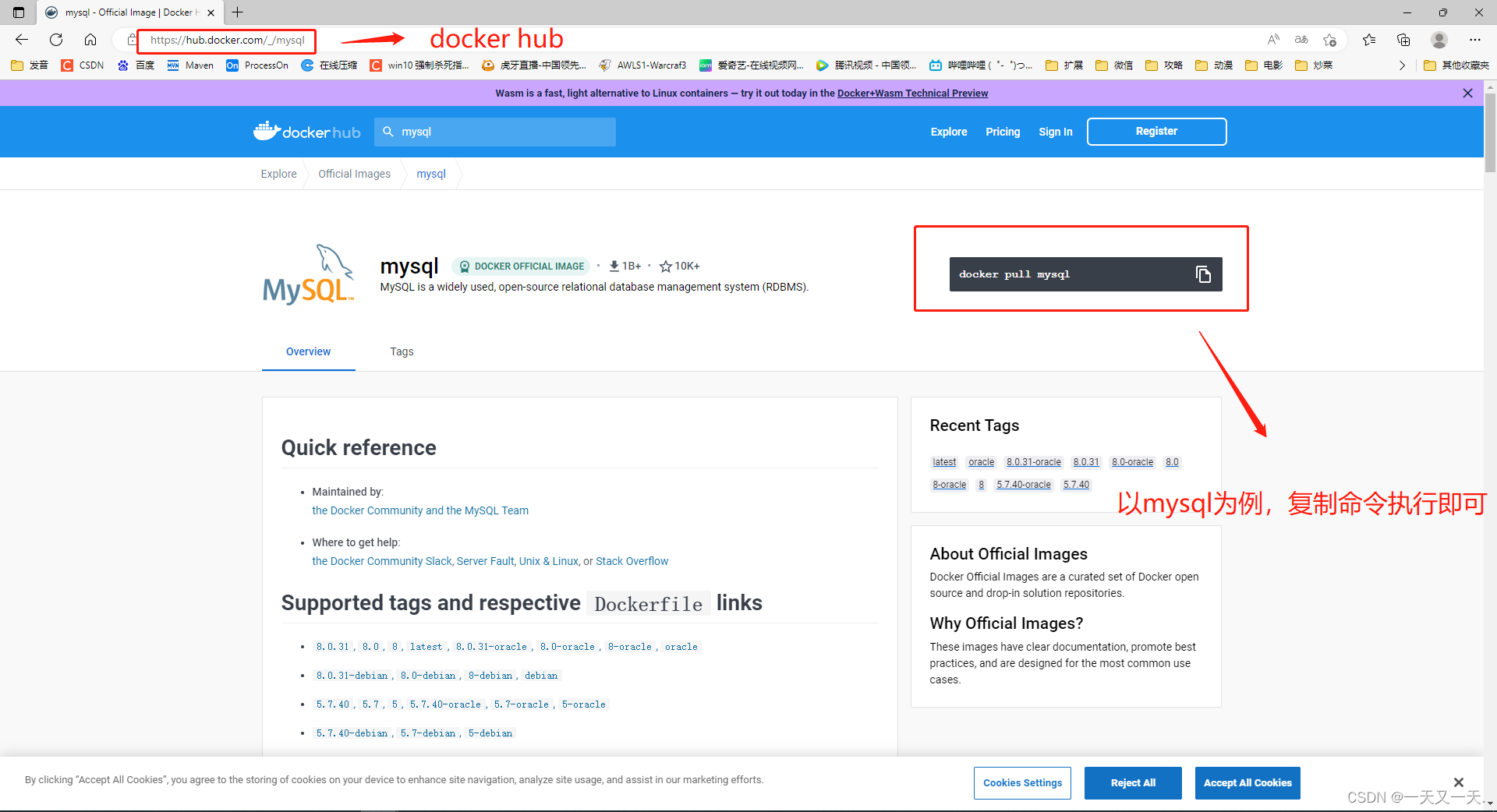Click the Sign In link
Screen dimensions: 1497x812
coord(1055,132)
